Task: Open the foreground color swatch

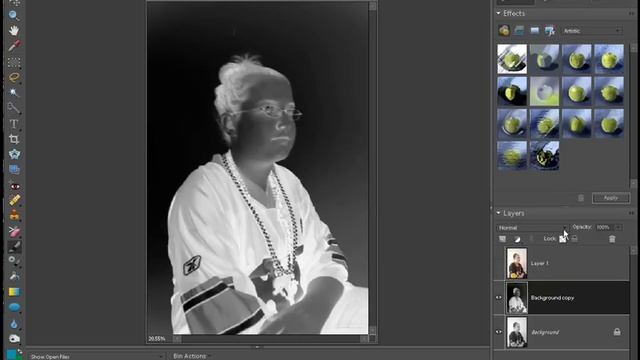Action: pyautogui.click(x=11, y=354)
